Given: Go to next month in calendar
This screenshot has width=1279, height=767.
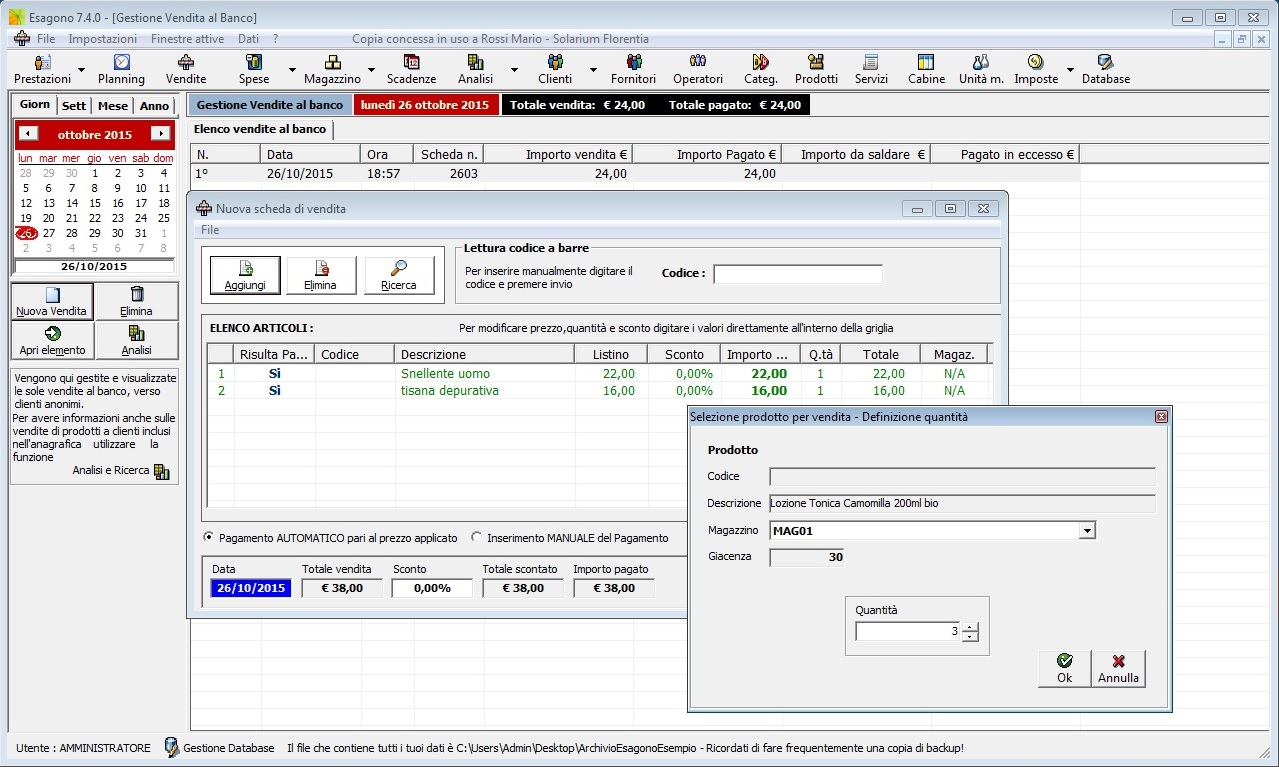Looking at the screenshot, I should tap(161, 134).
